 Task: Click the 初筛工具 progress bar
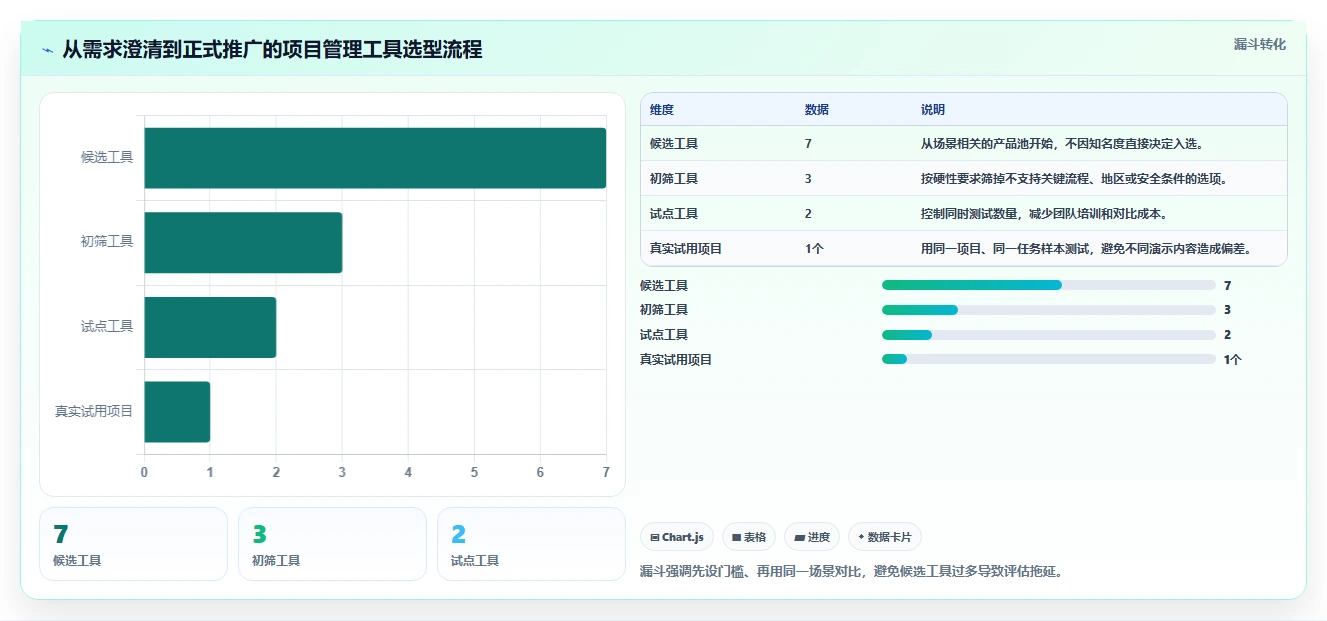(x=1049, y=310)
